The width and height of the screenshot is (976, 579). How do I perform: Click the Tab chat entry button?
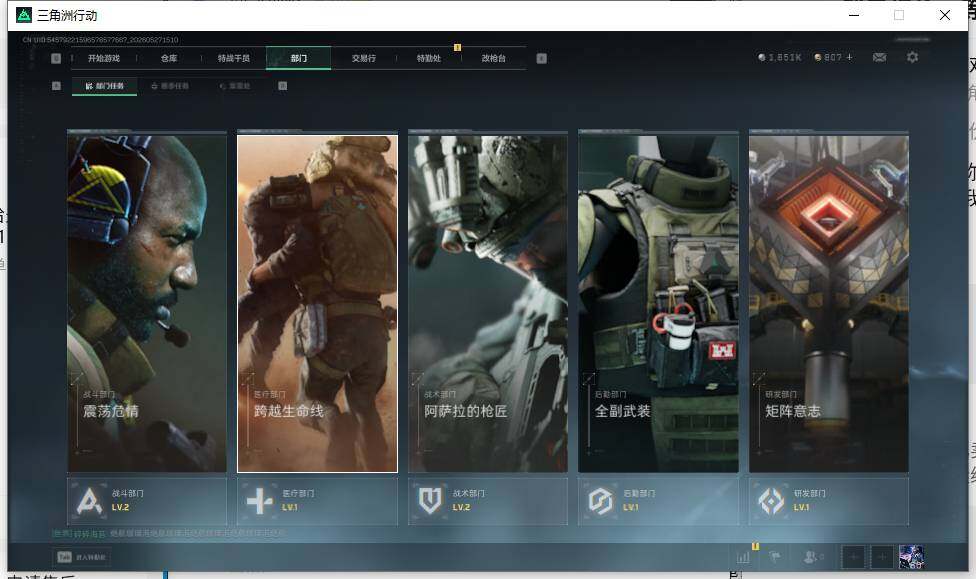pos(82,557)
